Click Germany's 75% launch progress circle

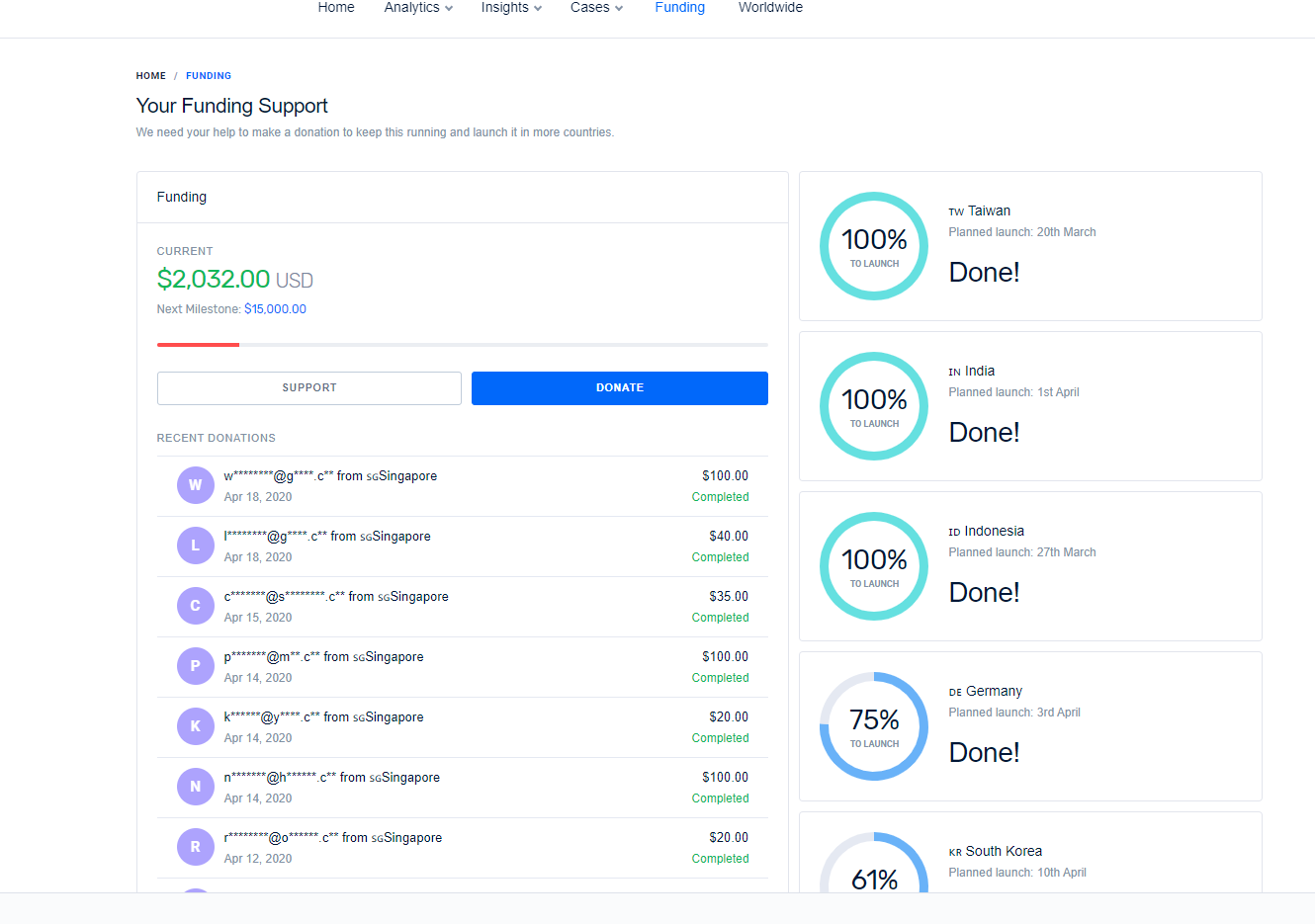[873, 726]
